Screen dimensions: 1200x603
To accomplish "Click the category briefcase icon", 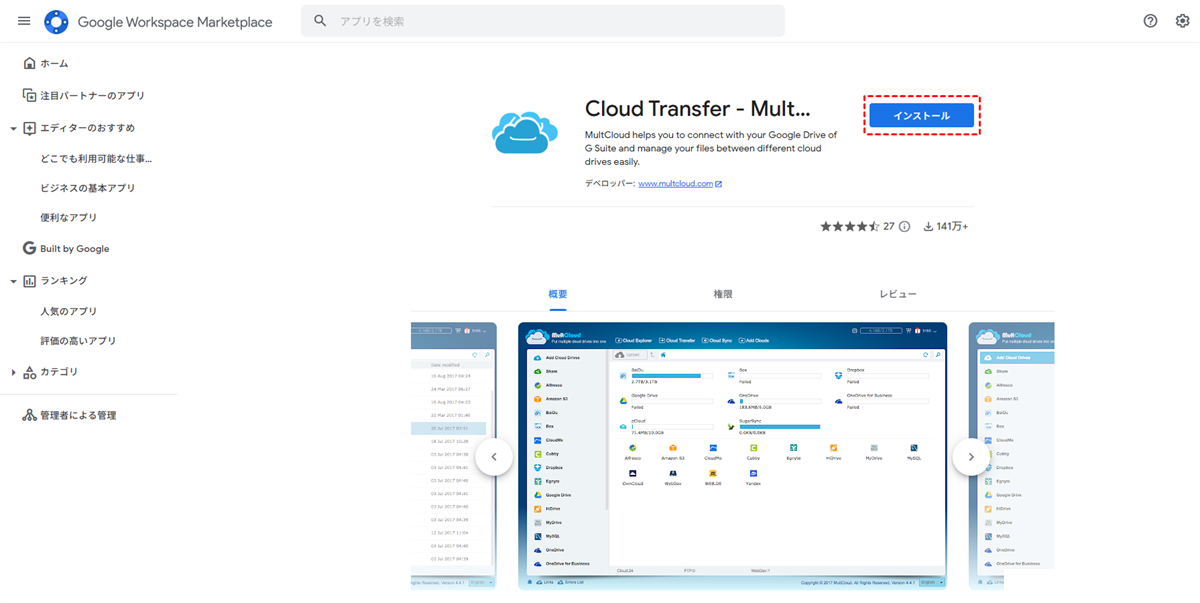I will coord(29,372).
